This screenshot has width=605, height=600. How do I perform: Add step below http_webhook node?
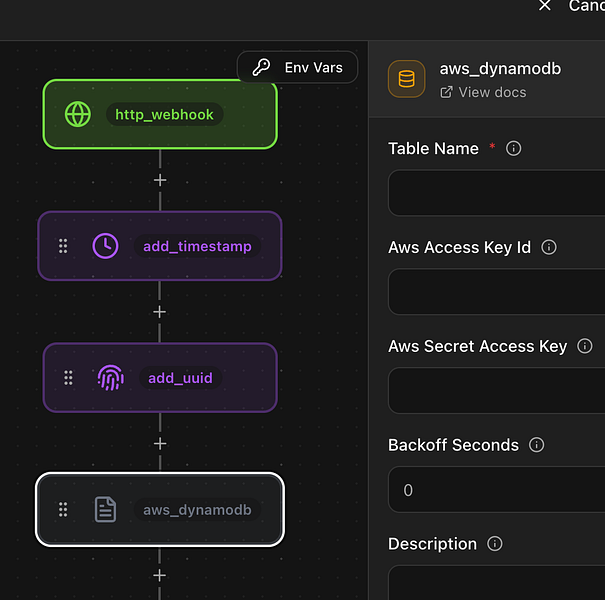(160, 180)
